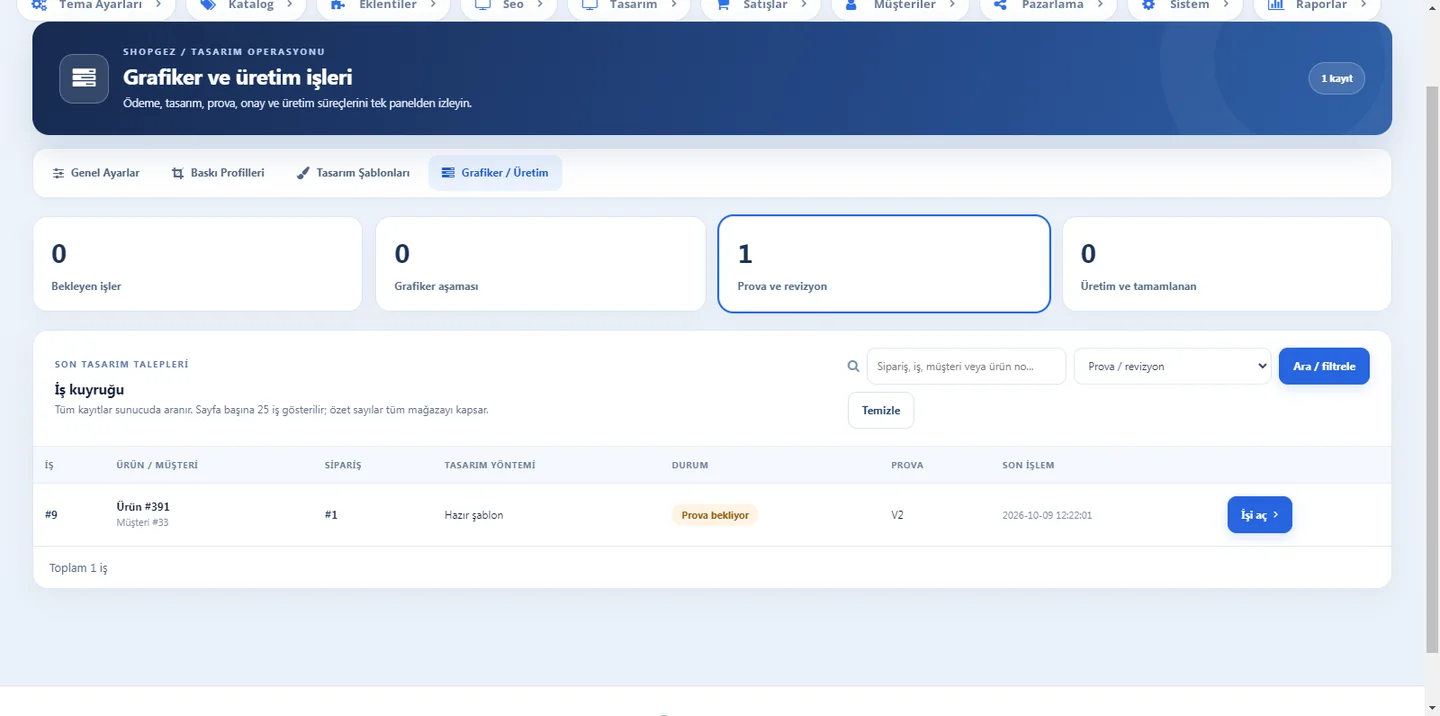Click the Temizle button
This screenshot has height=716, width=1440.
point(881,410)
